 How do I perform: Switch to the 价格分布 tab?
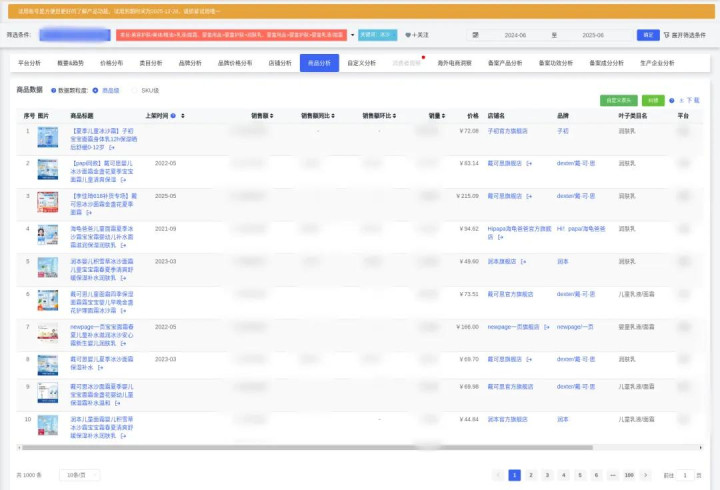click(x=111, y=63)
